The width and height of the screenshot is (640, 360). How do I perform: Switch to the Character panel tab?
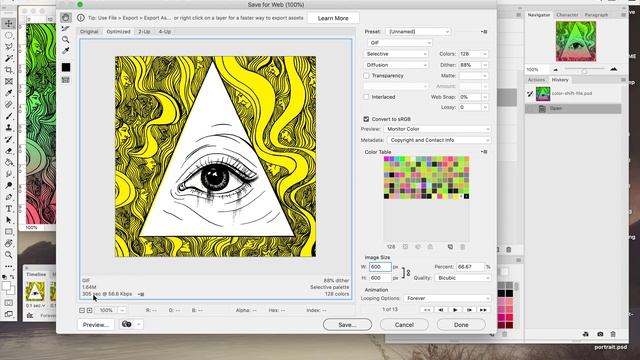[567, 15]
